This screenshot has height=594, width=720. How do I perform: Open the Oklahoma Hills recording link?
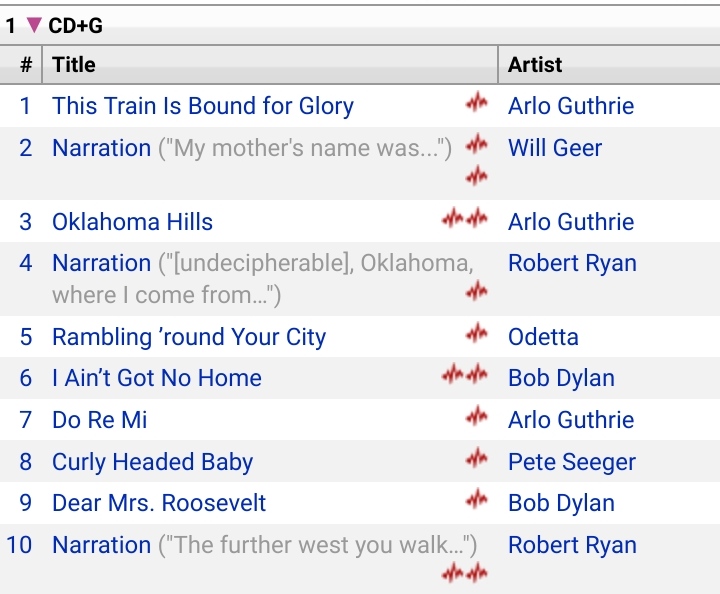point(132,222)
